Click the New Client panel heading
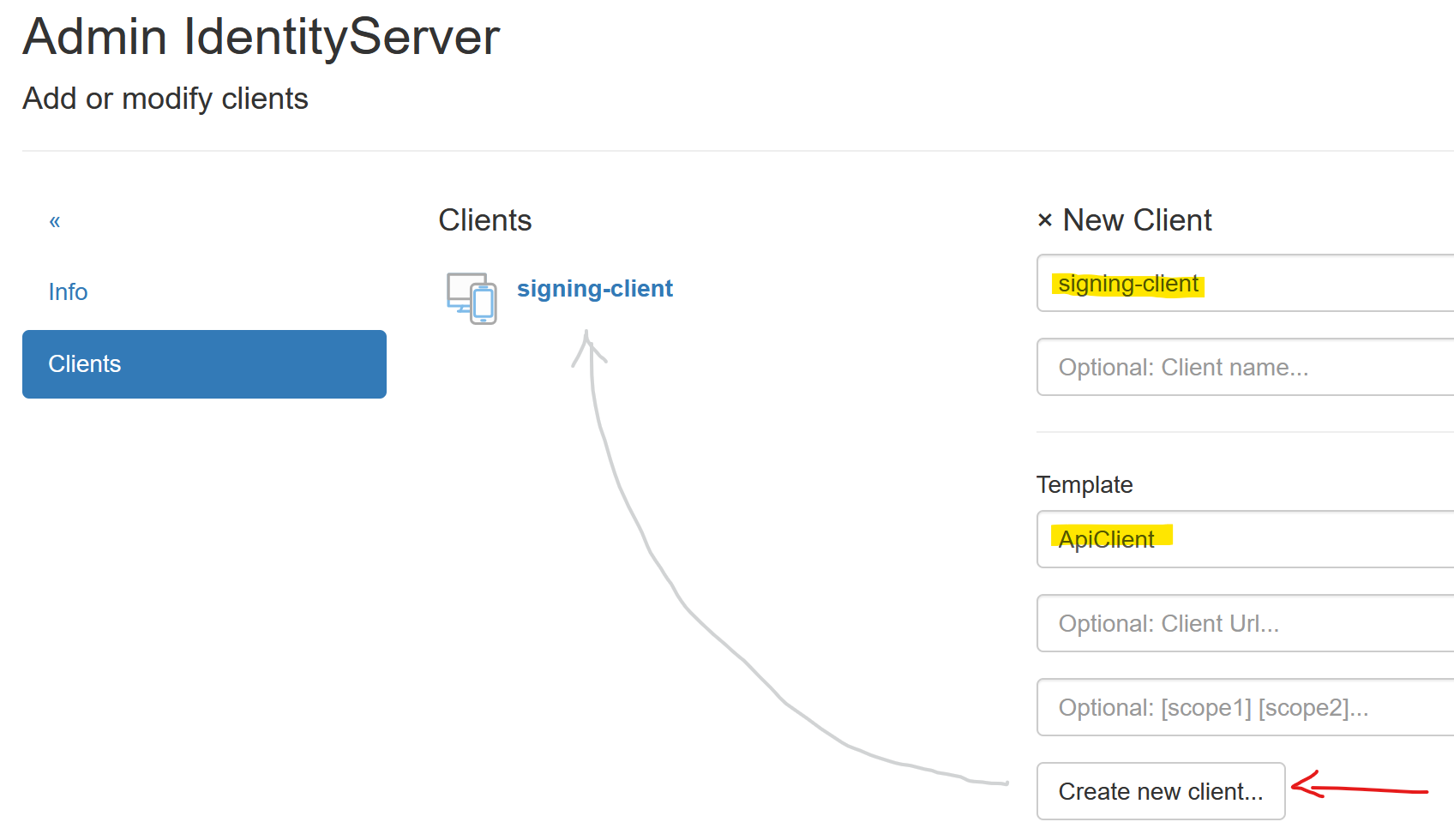1454x840 pixels. (x=1137, y=220)
